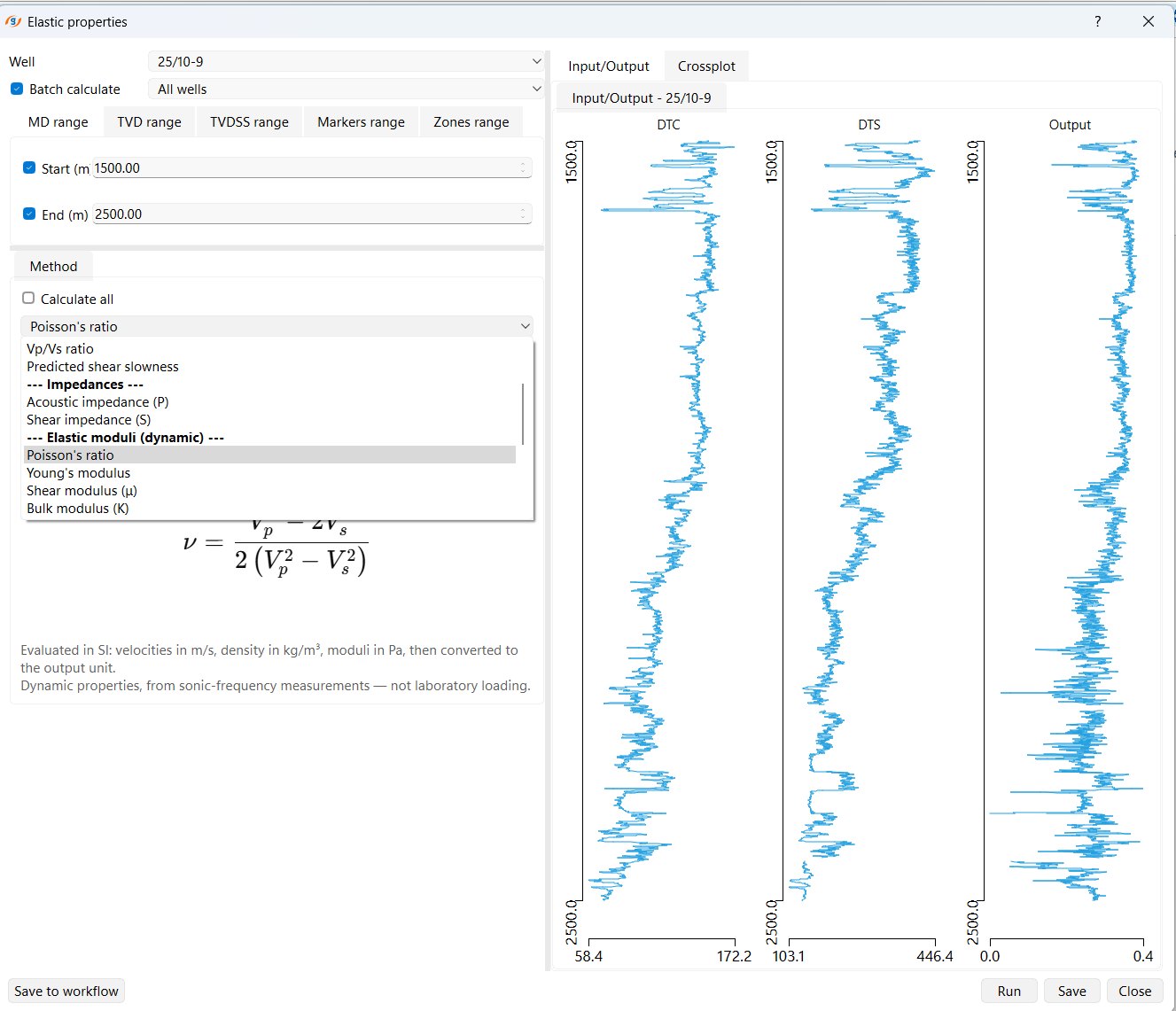This screenshot has width=1176, height=1011.
Task: Click the DTS track title
Action: (868, 124)
